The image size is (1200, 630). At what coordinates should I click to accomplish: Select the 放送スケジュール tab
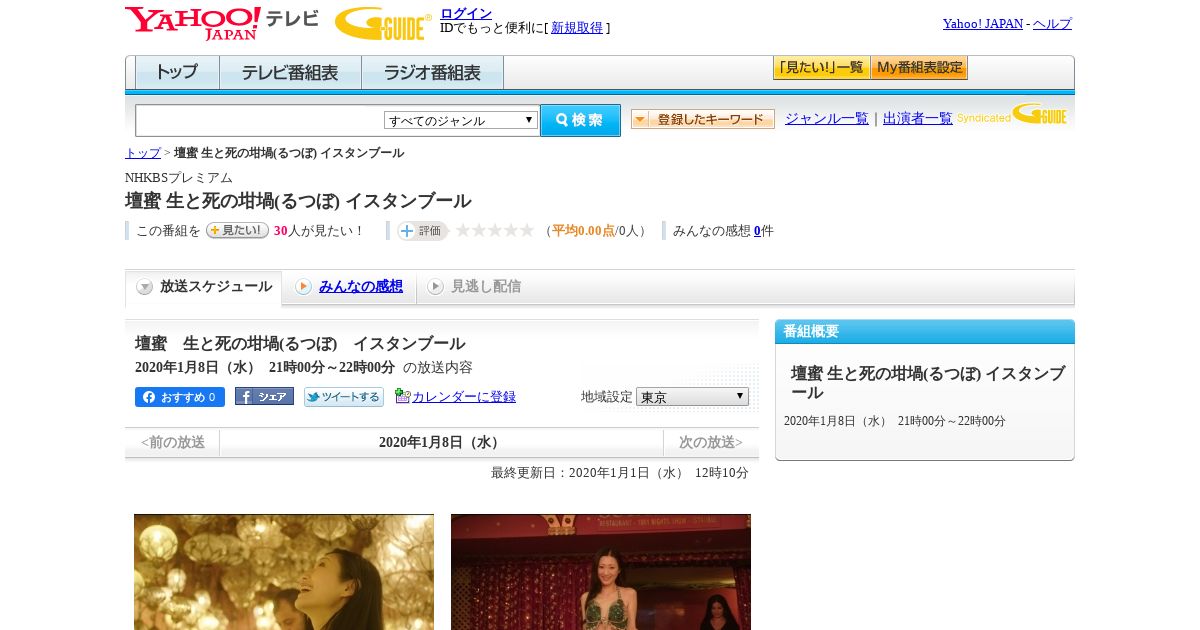(x=204, y=287)
